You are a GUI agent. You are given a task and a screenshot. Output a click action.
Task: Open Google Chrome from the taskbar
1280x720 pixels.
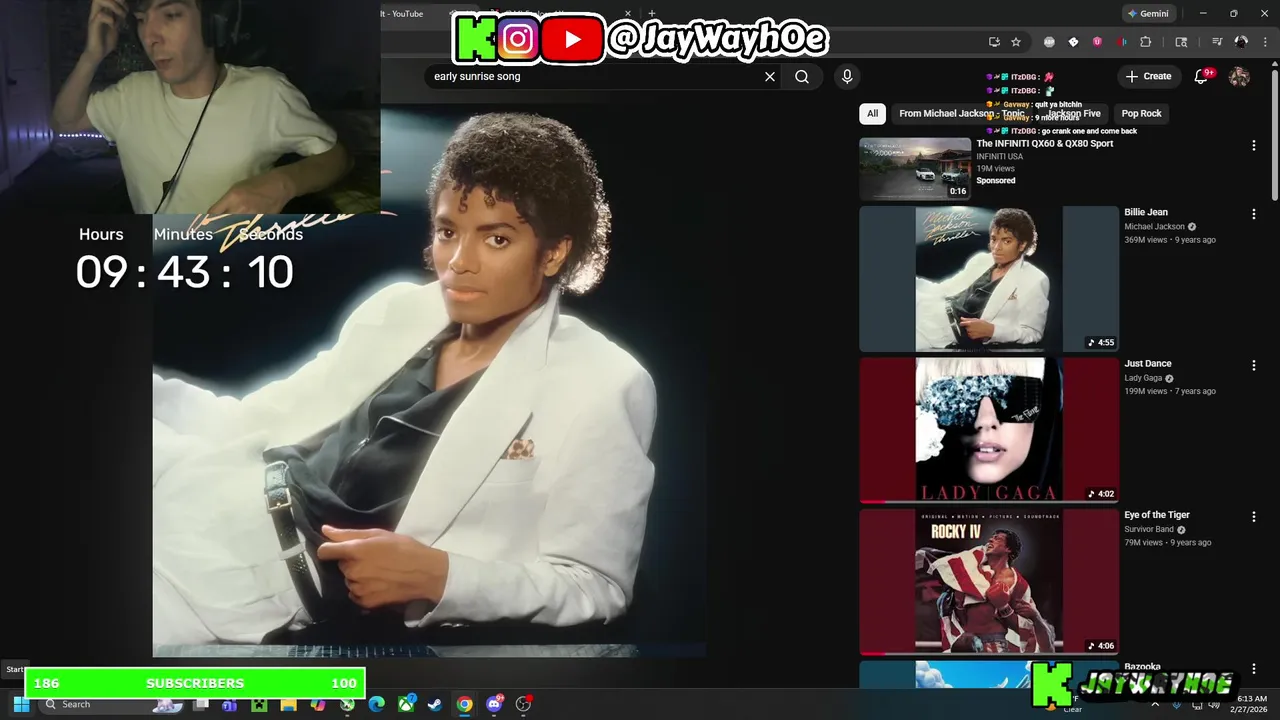tap(465, 704)
